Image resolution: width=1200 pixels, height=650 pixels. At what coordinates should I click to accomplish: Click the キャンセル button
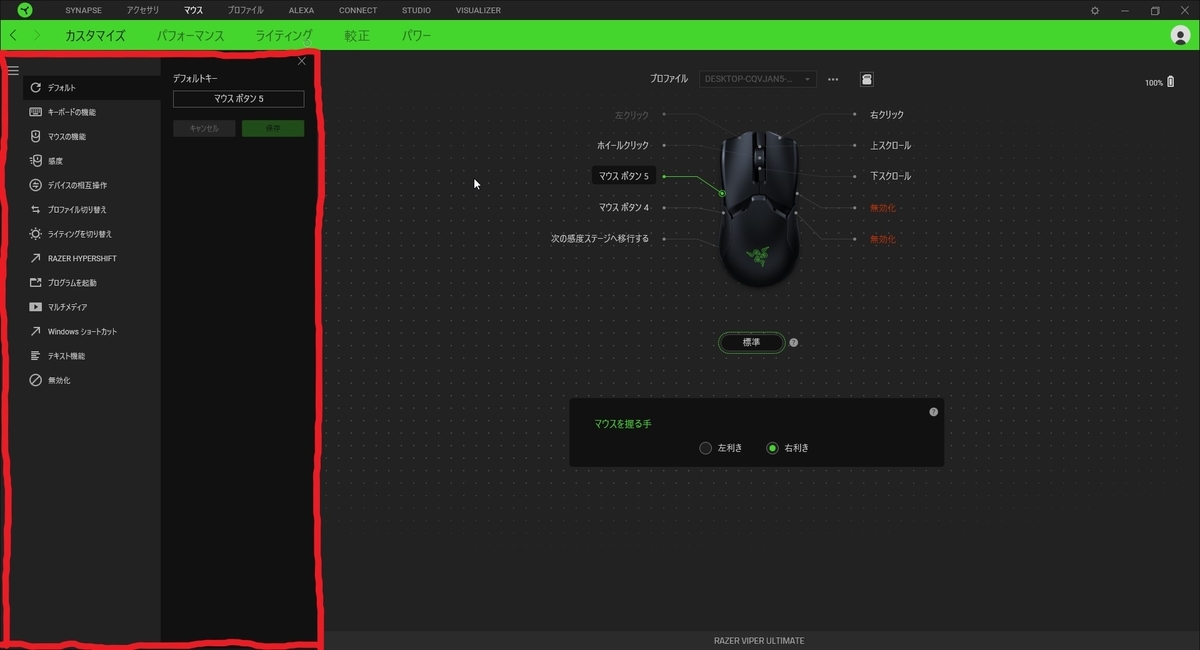204,129
